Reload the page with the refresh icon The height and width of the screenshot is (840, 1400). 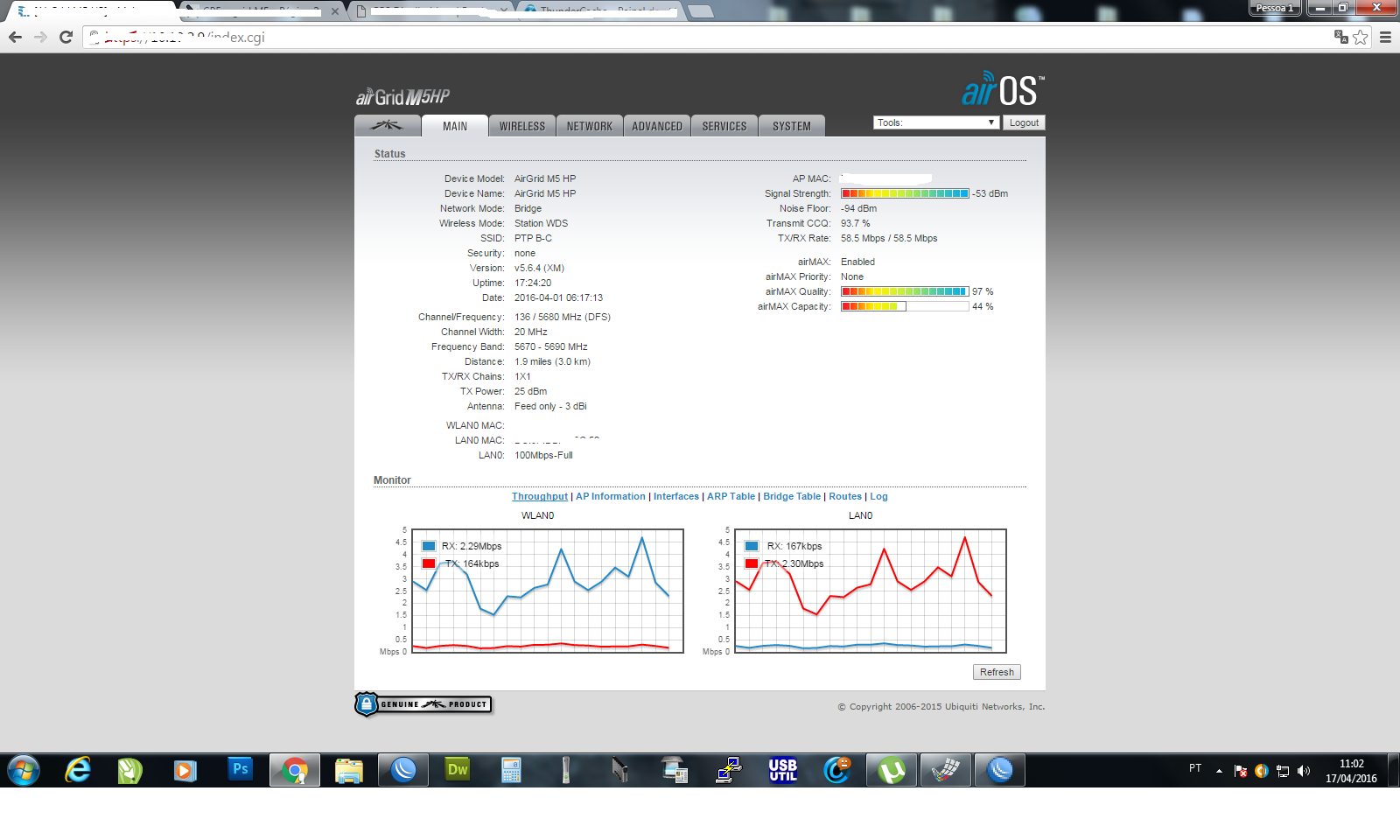pos(66,37)
